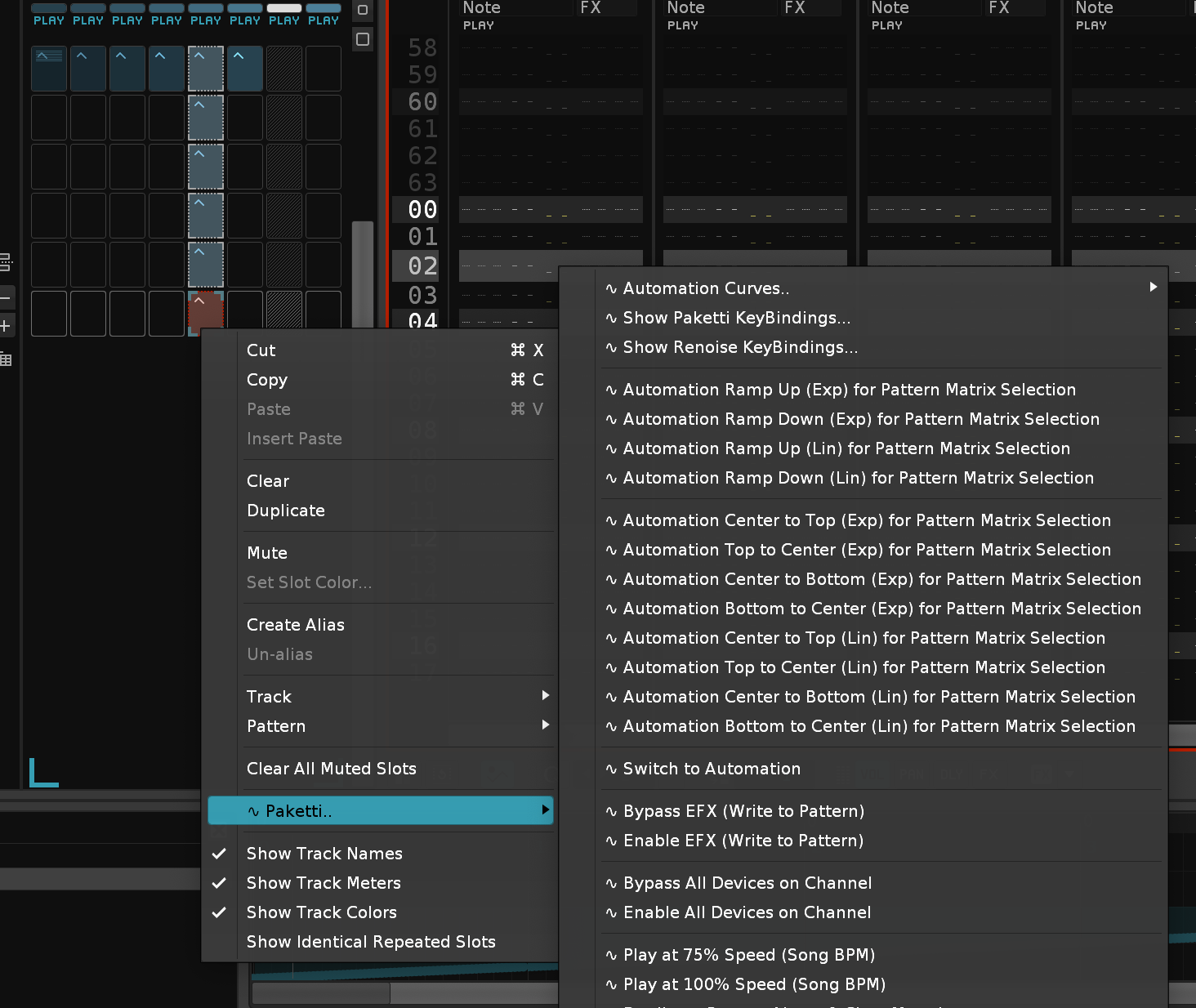The image size is (1196, 1008).
Task: Click the minus icon on the left edge
Action: tap(5, 297)
